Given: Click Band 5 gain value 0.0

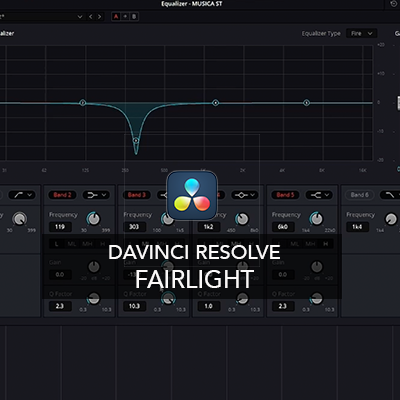Looking at the screenshot, I should pyautogui.click(x=283, y=275).
